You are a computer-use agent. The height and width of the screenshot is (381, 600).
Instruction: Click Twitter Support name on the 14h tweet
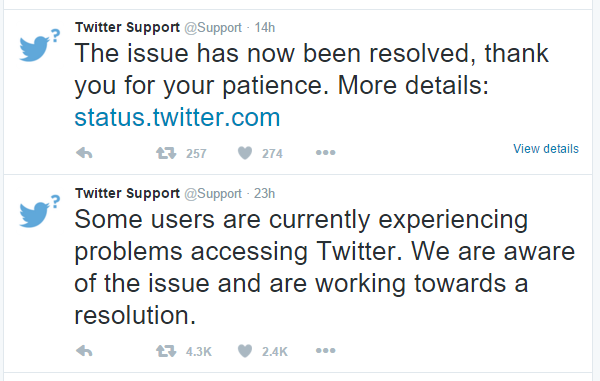(127, 28)
